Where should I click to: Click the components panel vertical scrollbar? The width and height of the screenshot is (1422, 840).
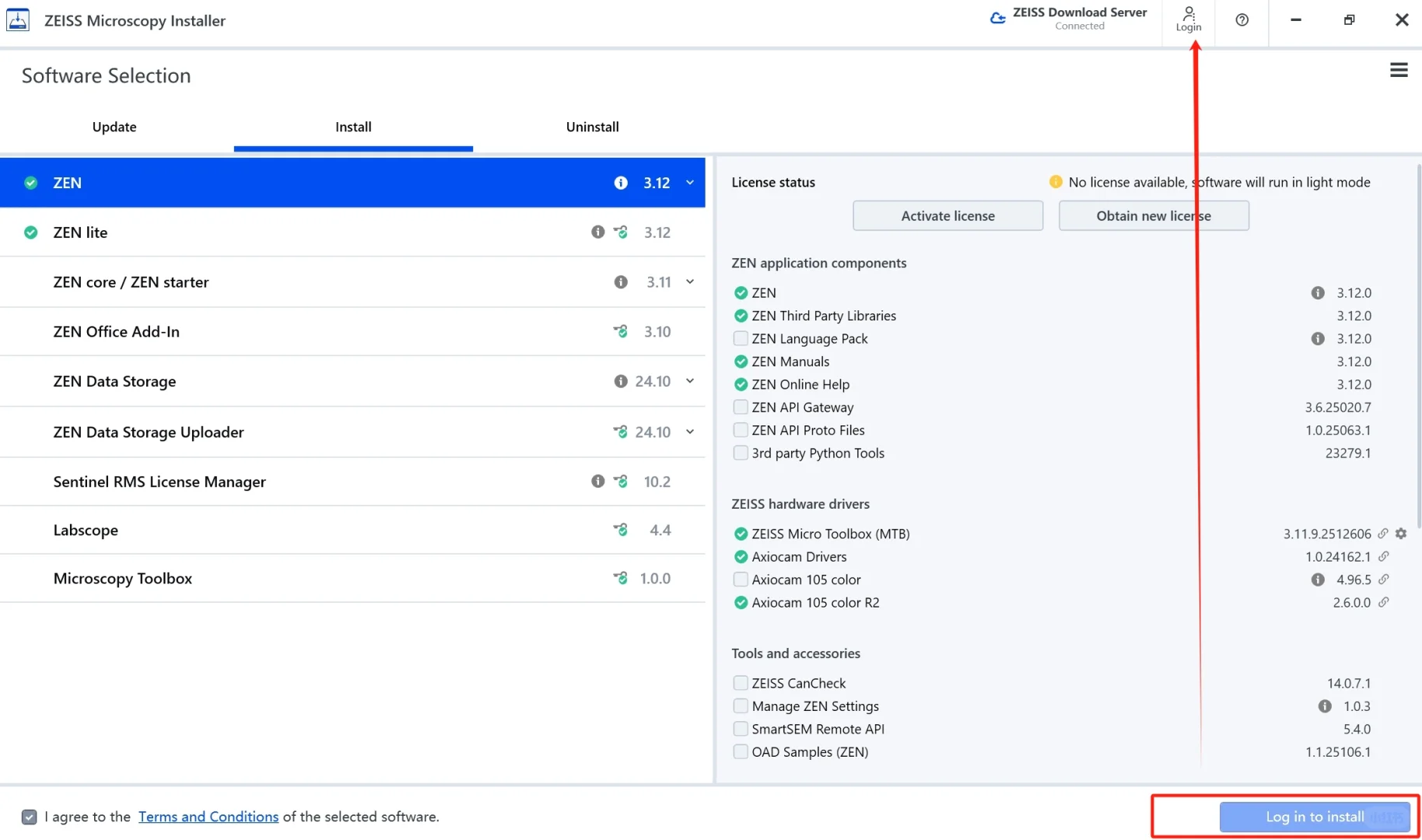point(1418,346)
